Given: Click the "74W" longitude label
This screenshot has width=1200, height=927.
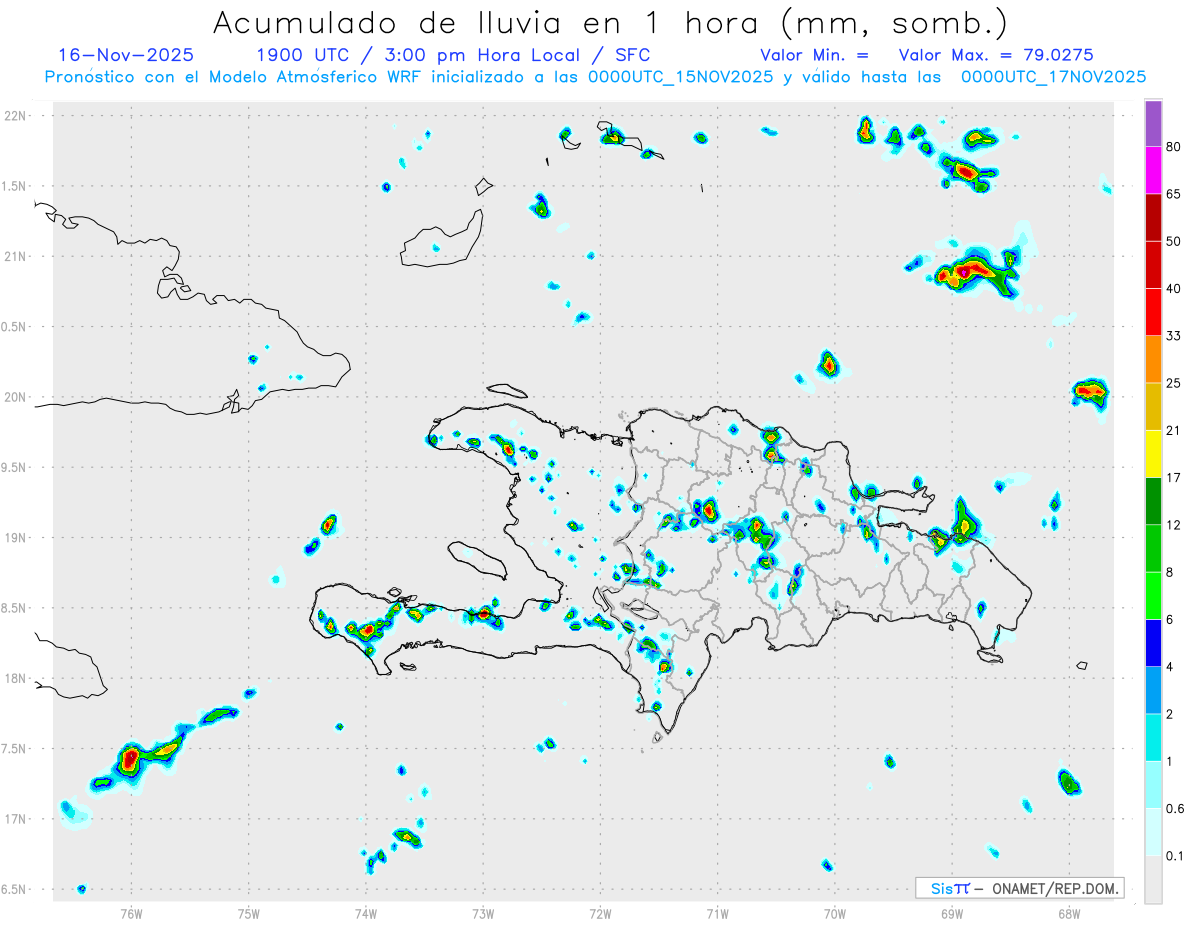Looking at the screenshot, I should pos(366,912).
